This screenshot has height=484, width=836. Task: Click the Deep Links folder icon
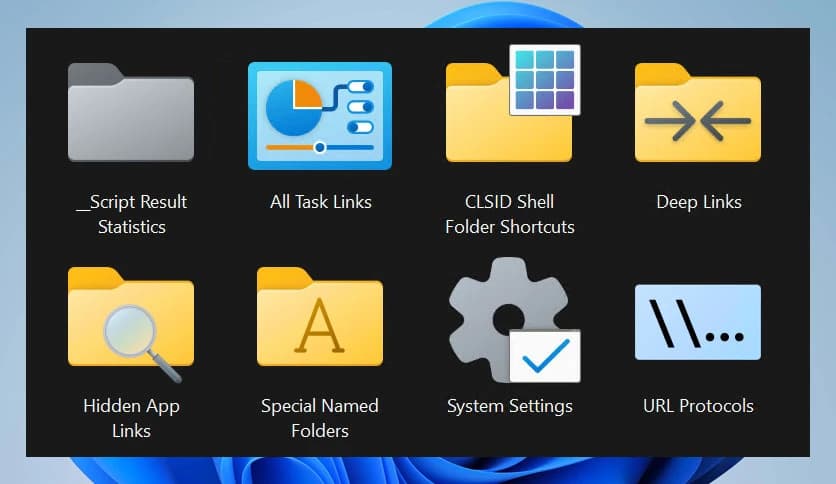tap(698, 114)
